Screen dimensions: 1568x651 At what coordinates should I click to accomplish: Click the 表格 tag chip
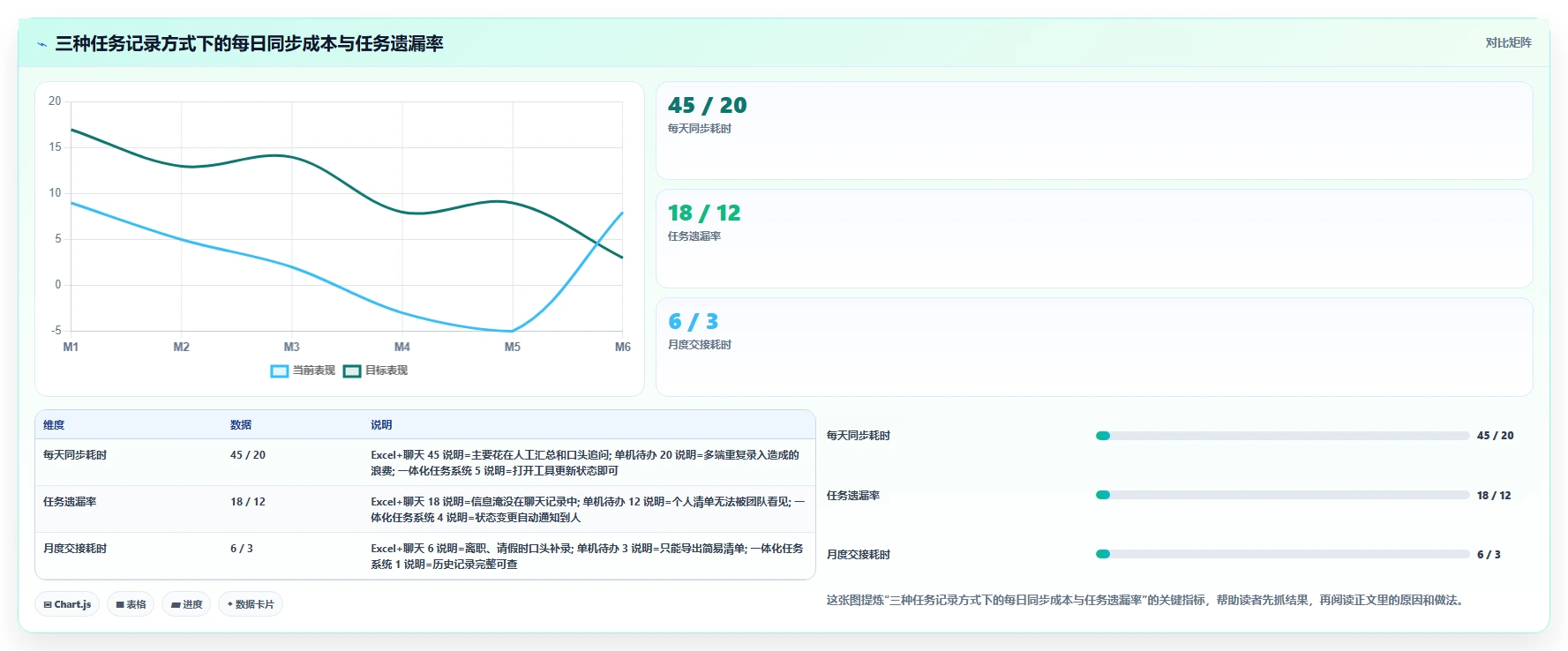[x=131, y=604]
